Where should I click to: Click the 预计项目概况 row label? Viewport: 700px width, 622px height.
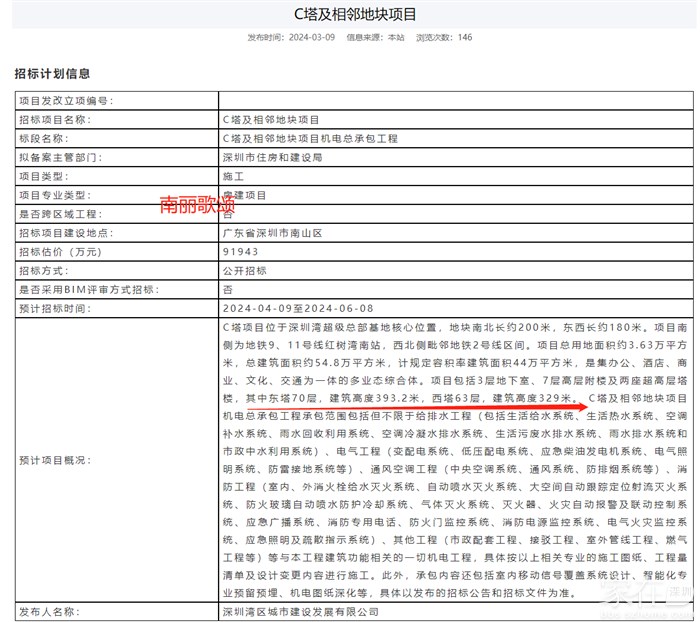click(55, 460)
